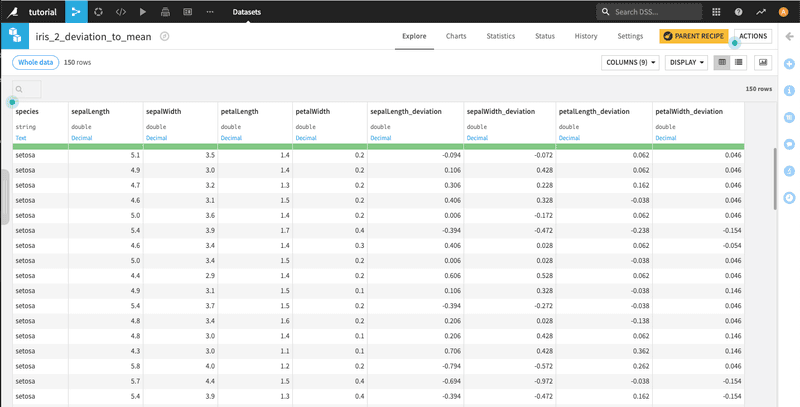
Task: Open the Decimal meaning under sepalWidth
Action: coord(156,138)
